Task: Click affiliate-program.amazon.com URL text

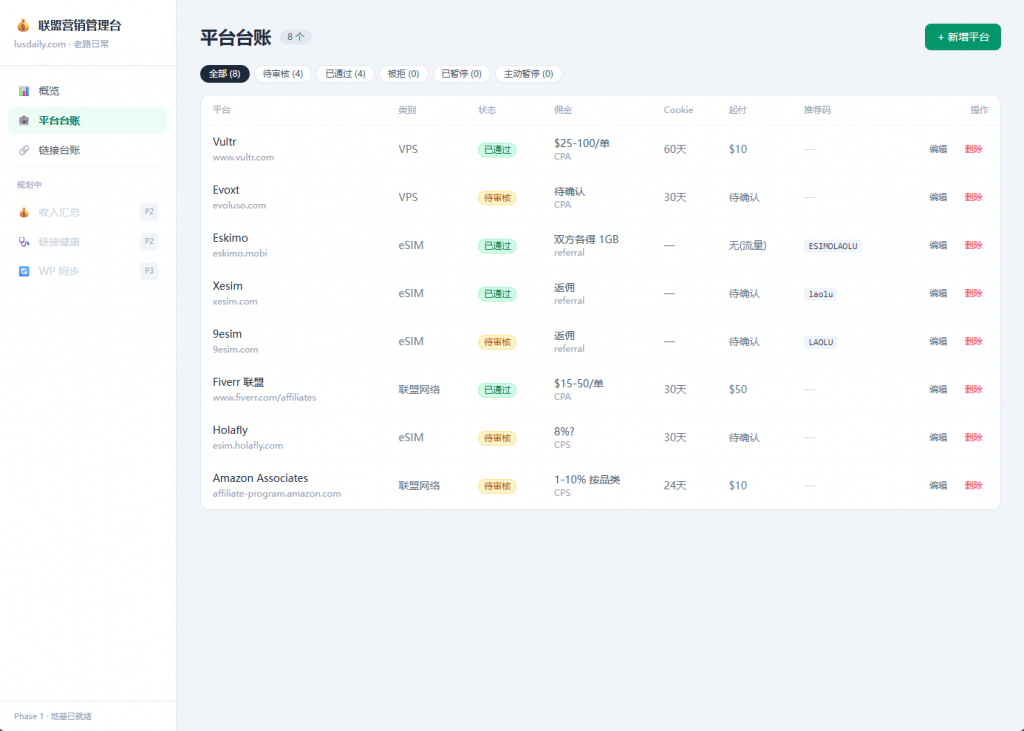Action: click(276, 494)
